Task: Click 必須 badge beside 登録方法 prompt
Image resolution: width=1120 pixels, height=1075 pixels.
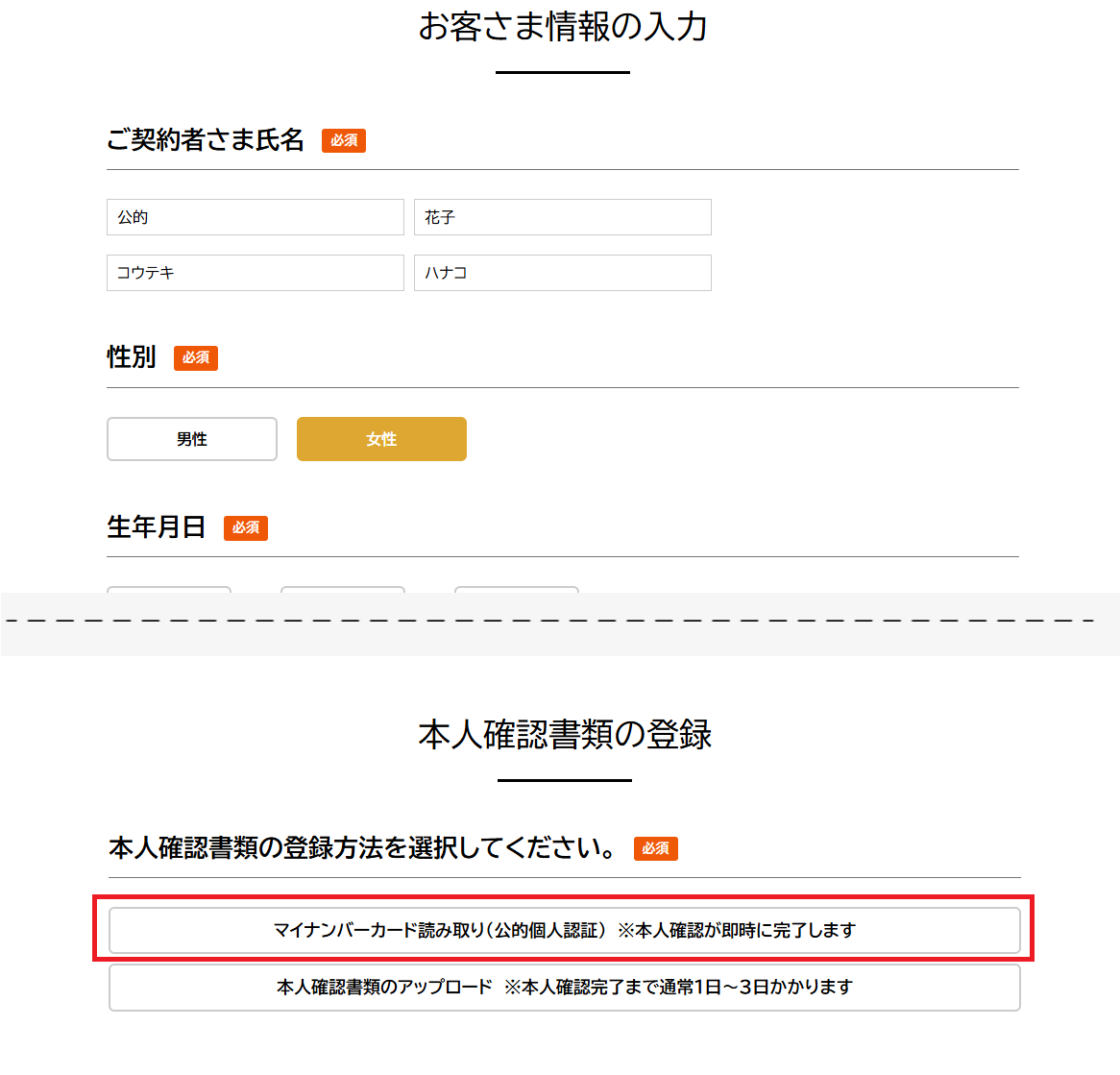Action: (656, 849)
